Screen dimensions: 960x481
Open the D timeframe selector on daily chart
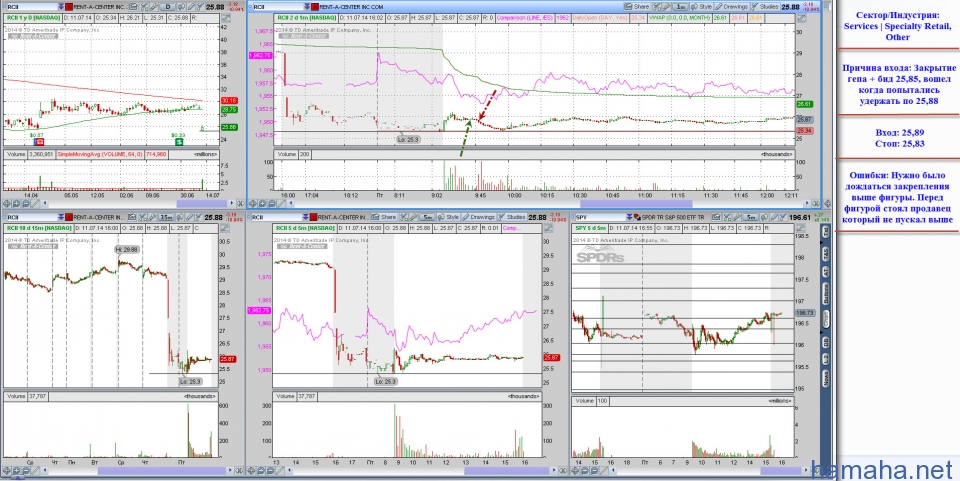tap(167, 7)
